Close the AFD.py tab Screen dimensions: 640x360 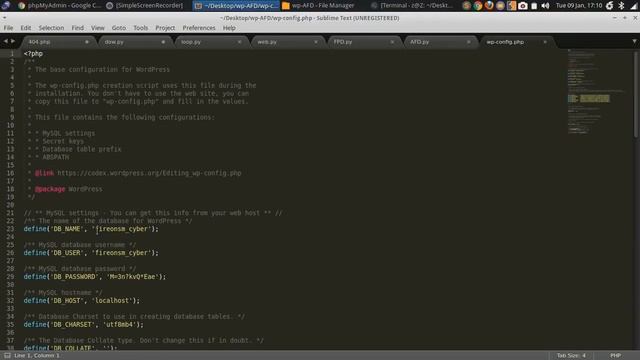click(469, 42)
